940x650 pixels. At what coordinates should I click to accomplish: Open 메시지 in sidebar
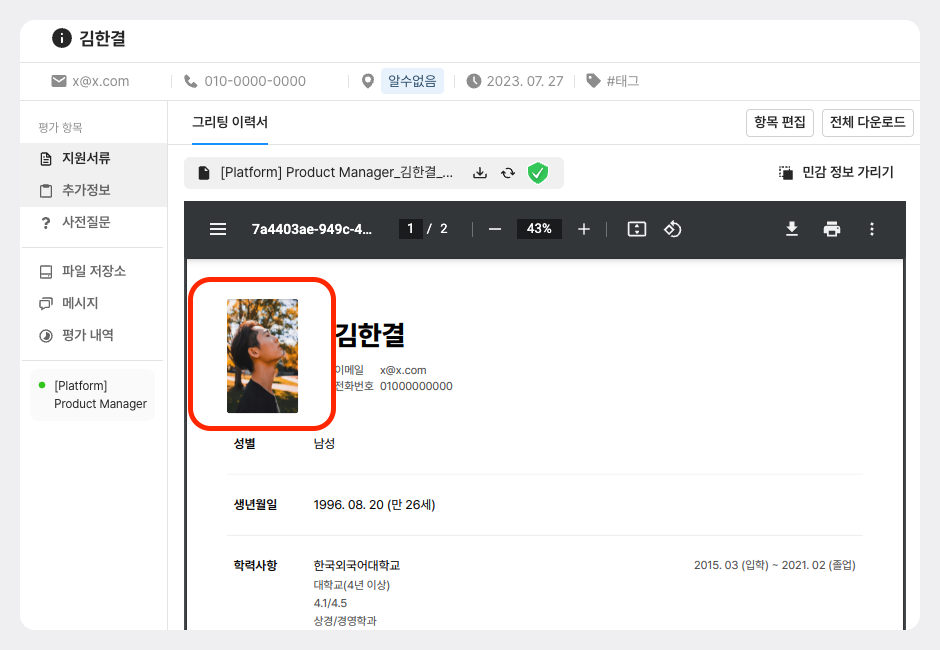94,303
